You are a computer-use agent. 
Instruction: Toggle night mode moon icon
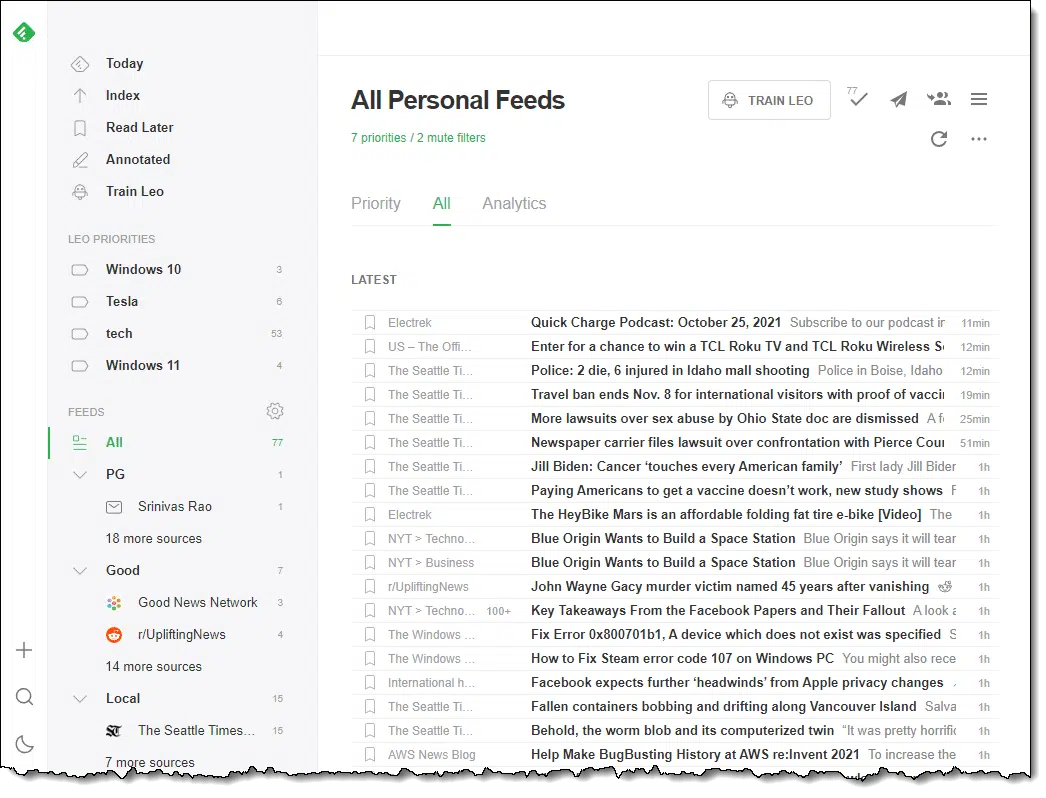click(x=25, y=744)
